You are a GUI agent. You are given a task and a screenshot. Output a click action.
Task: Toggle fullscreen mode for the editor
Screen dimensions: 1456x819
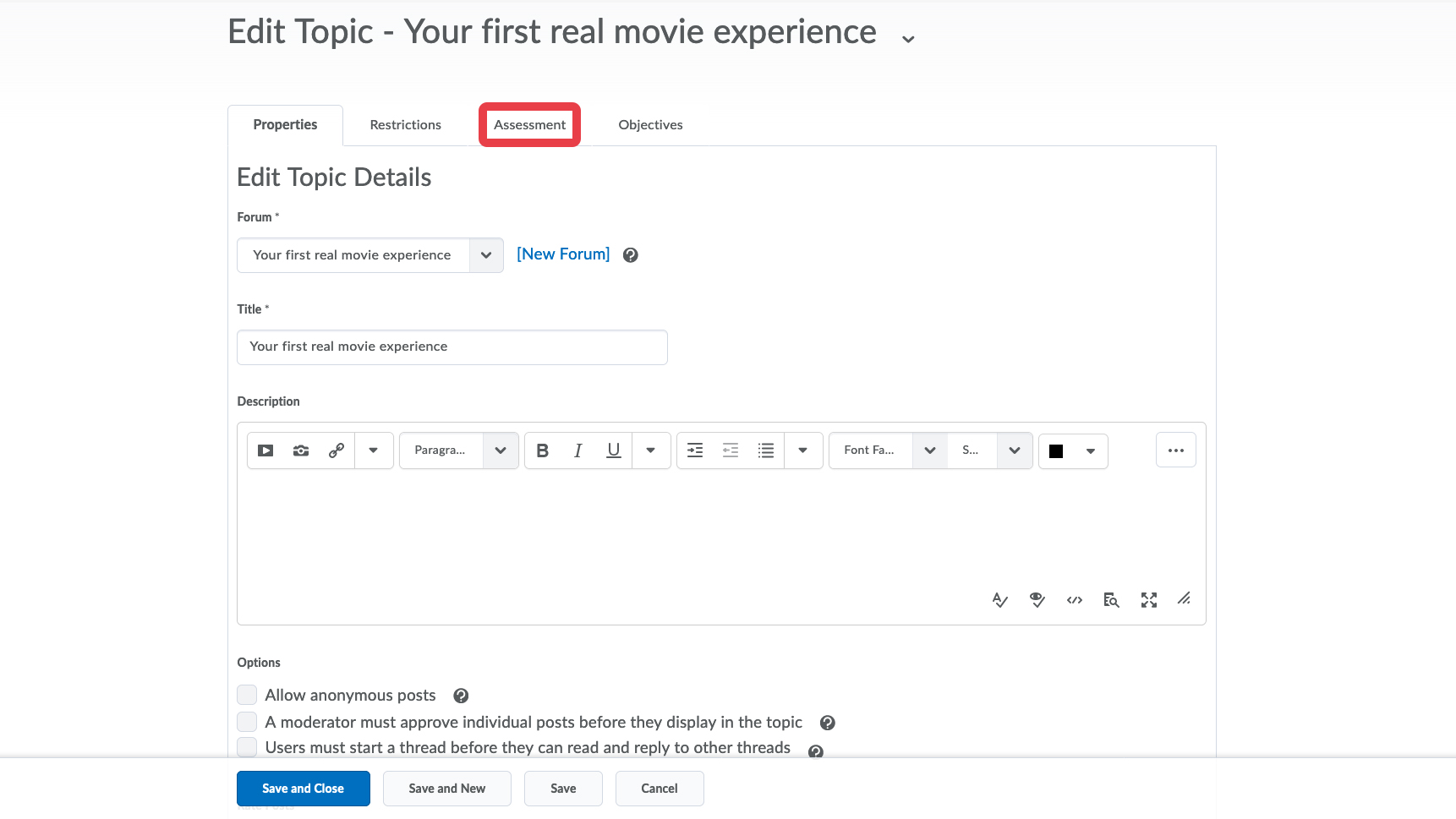(x=1149, y=600)
